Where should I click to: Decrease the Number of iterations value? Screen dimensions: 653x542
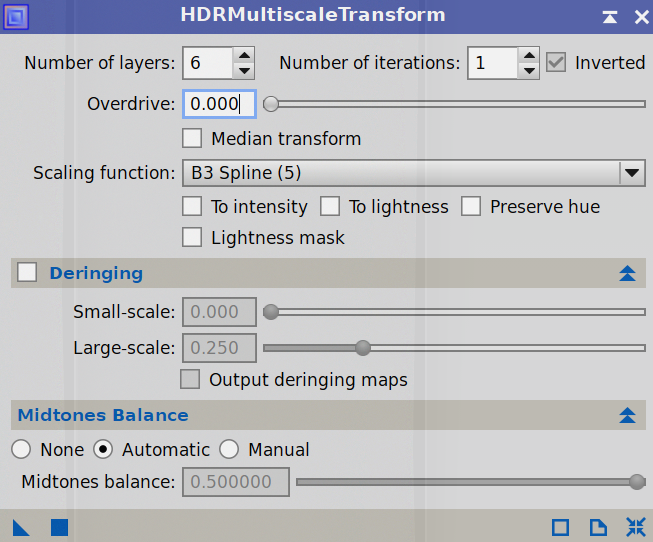click(x=529, y=71)
